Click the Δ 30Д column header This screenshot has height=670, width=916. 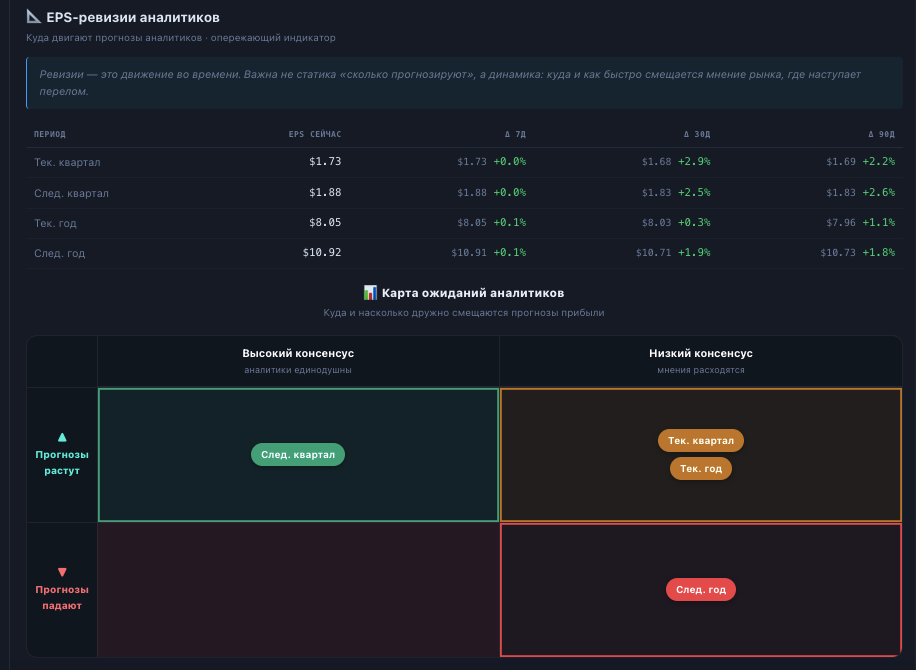(x=697, y=134)
